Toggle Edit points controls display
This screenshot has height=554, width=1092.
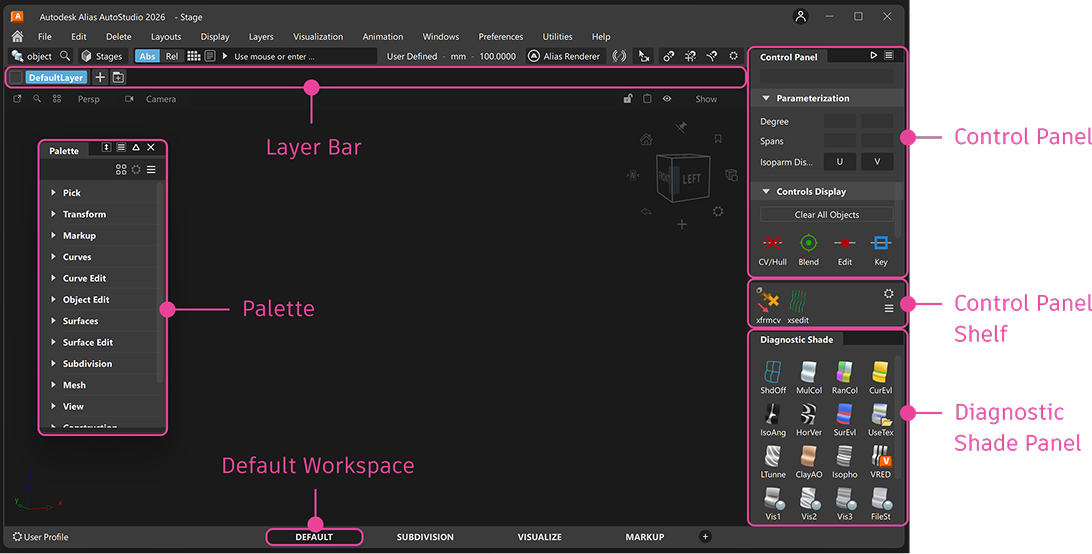click(x=845, y=250)
